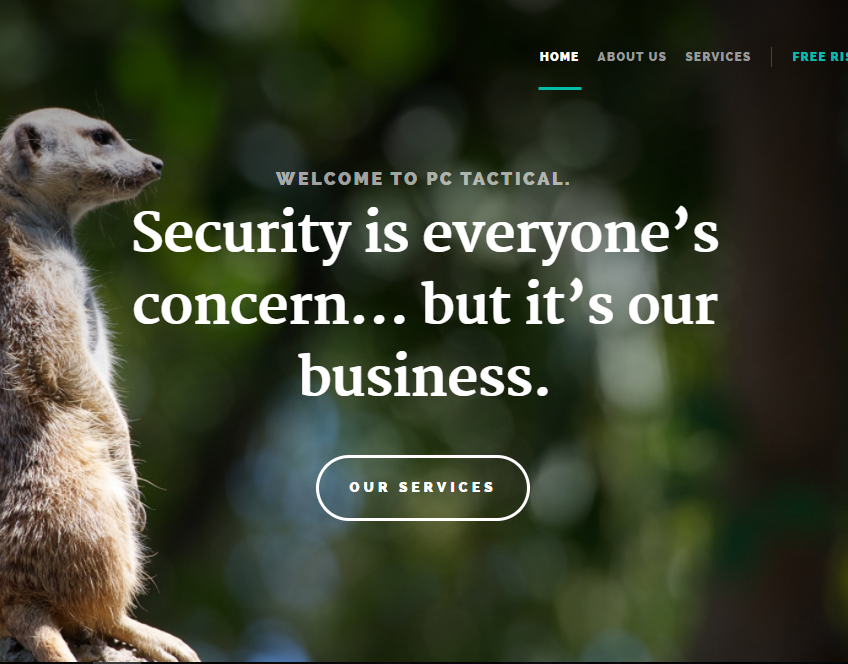This screenshot has width=848, height=664.
Task: Click the word TACTICAL in the subtitle
Action: pos(515,179)
